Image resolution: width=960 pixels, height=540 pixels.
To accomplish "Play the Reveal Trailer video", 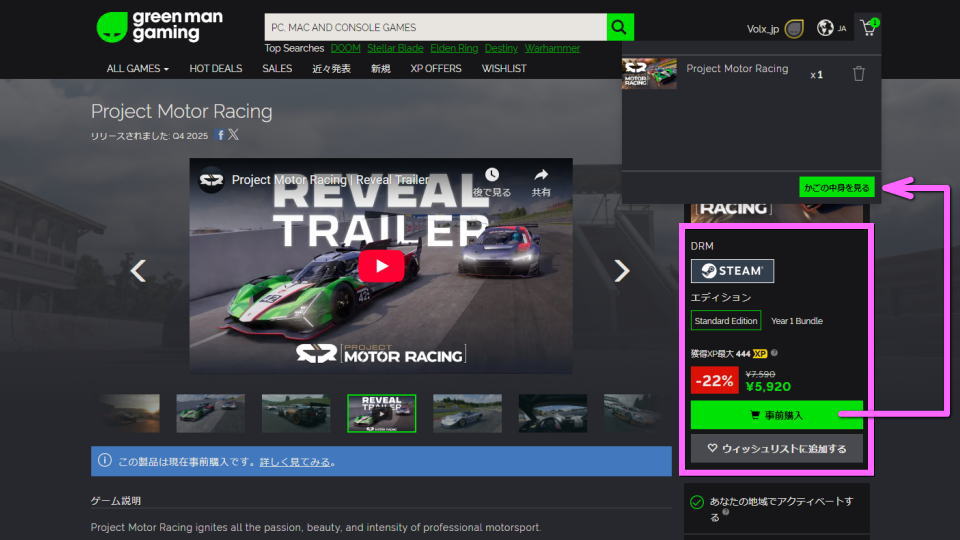I will 381,266.
